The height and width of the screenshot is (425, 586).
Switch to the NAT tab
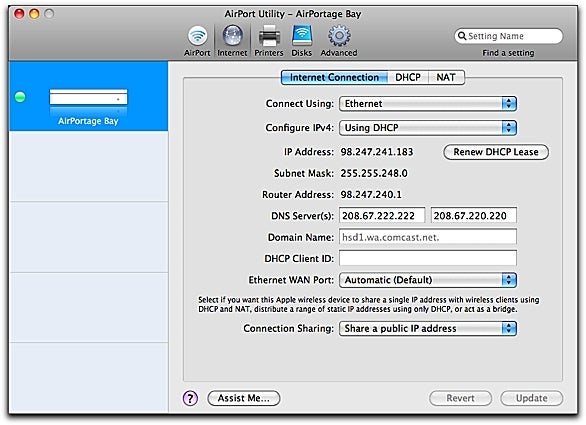click(x=446, y=77)
